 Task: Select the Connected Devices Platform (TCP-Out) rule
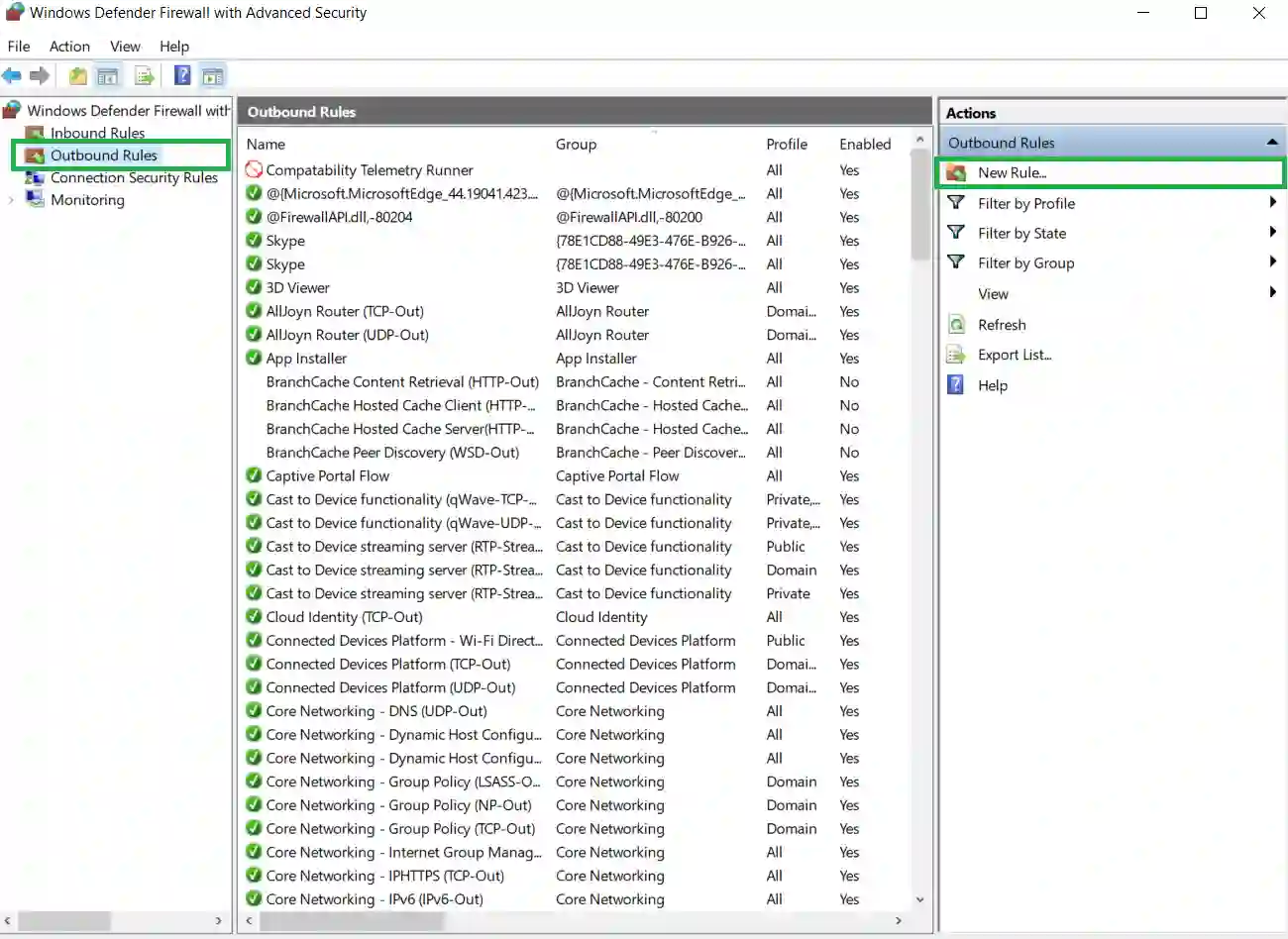[388, 665]
